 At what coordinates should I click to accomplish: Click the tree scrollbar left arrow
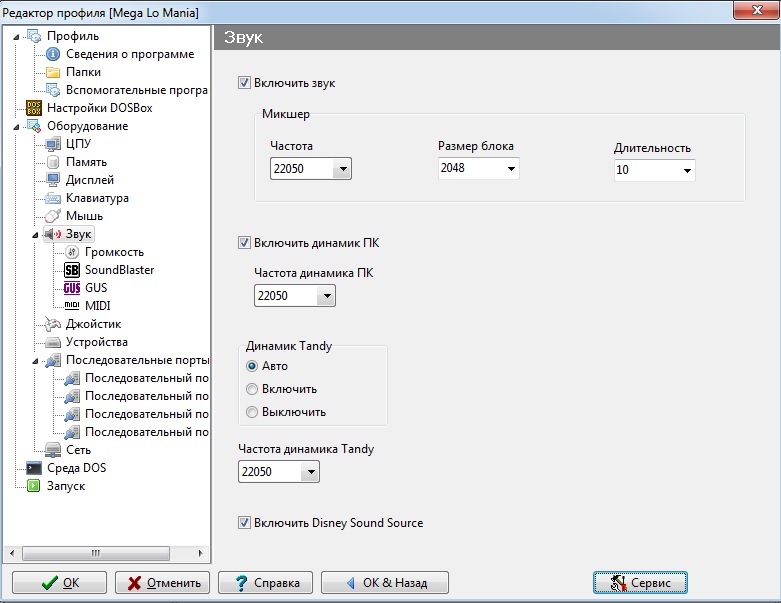coord(12,553)
